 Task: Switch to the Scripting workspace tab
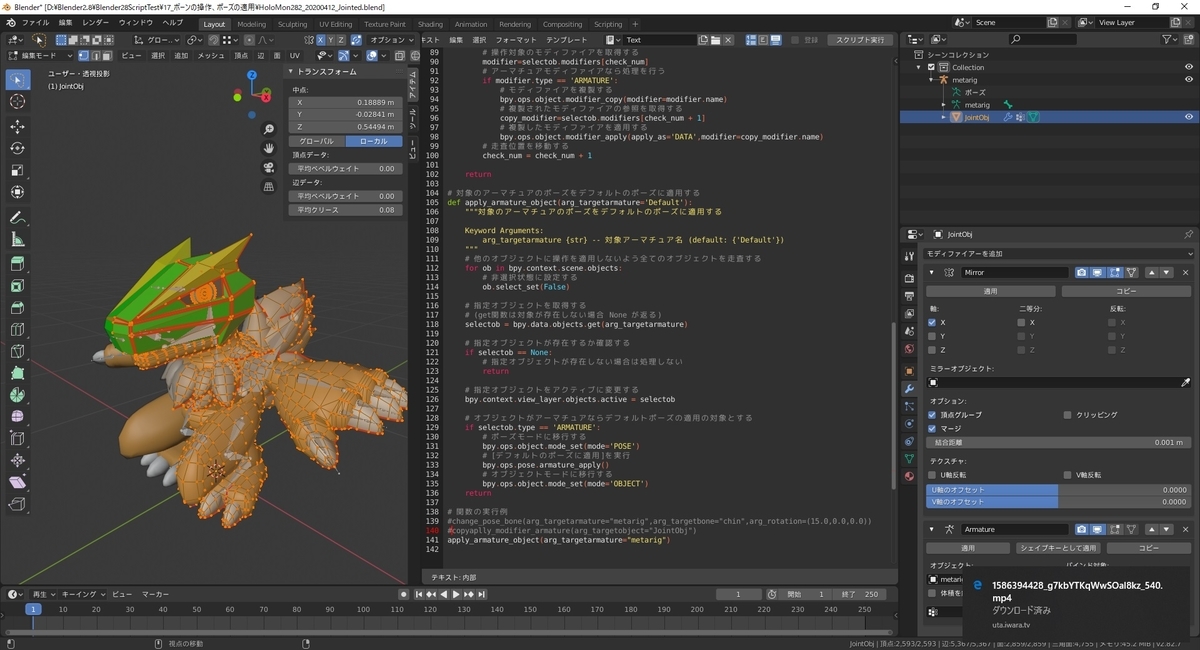(608, 24)
